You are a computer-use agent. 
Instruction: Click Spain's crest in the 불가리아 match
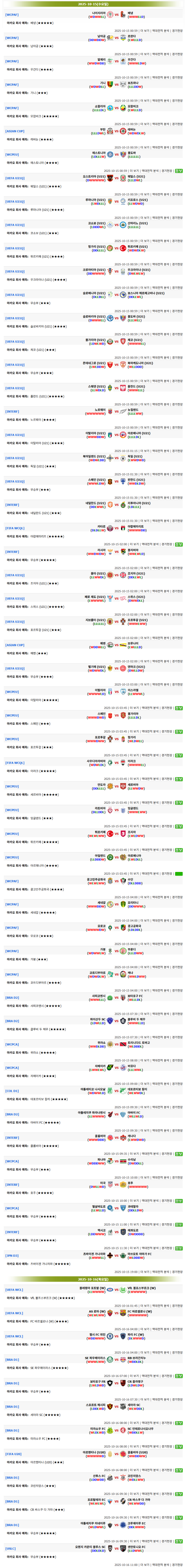click(x=110, y=715)
